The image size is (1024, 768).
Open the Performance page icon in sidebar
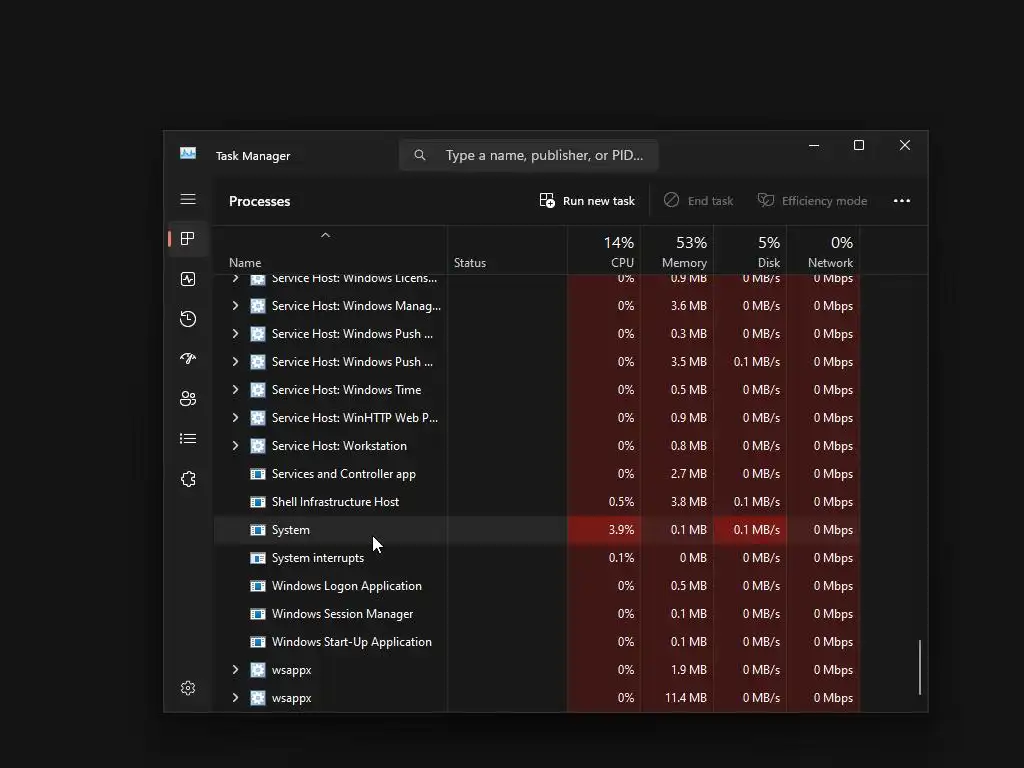click(188, 279)
